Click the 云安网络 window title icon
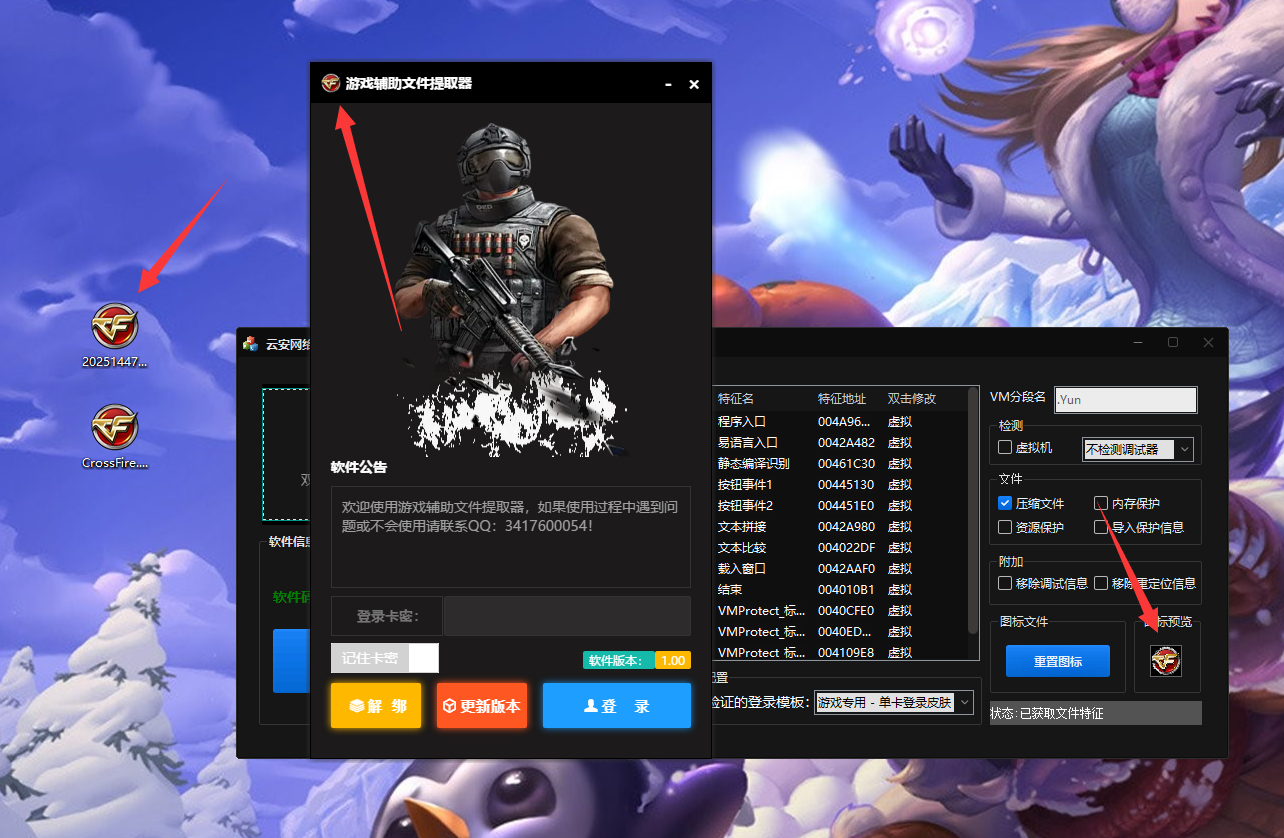The width and height of the screenshot is (1284, 838). point(250,343)
